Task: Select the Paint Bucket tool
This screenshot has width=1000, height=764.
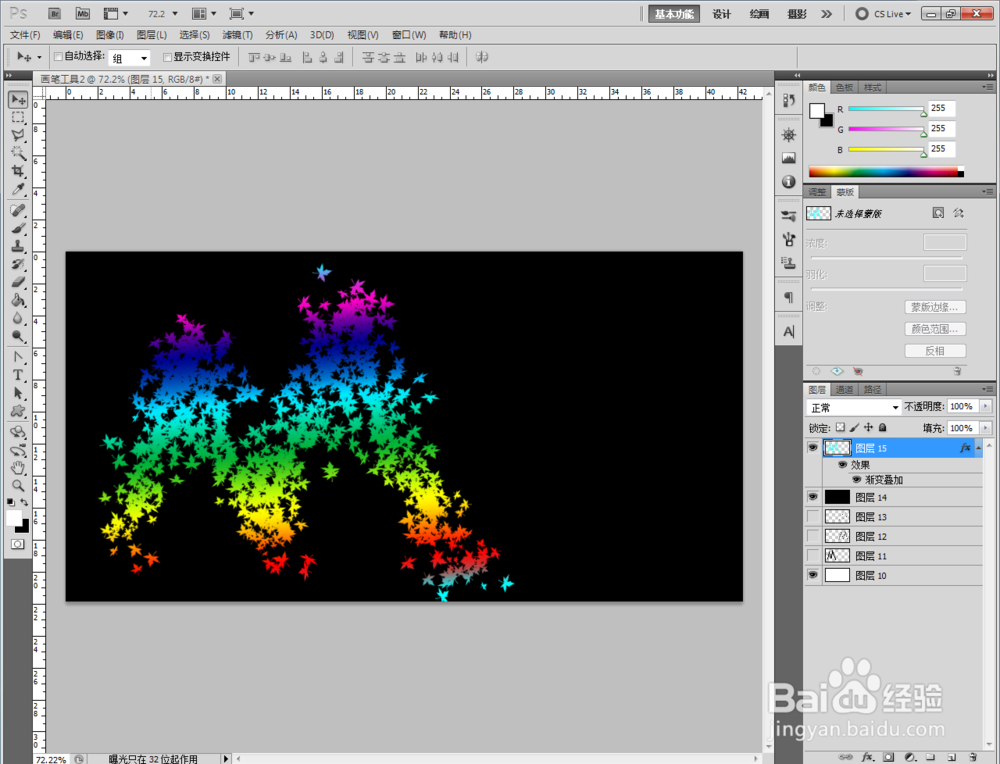Action: pyautogui.click(x=18, y=300)
